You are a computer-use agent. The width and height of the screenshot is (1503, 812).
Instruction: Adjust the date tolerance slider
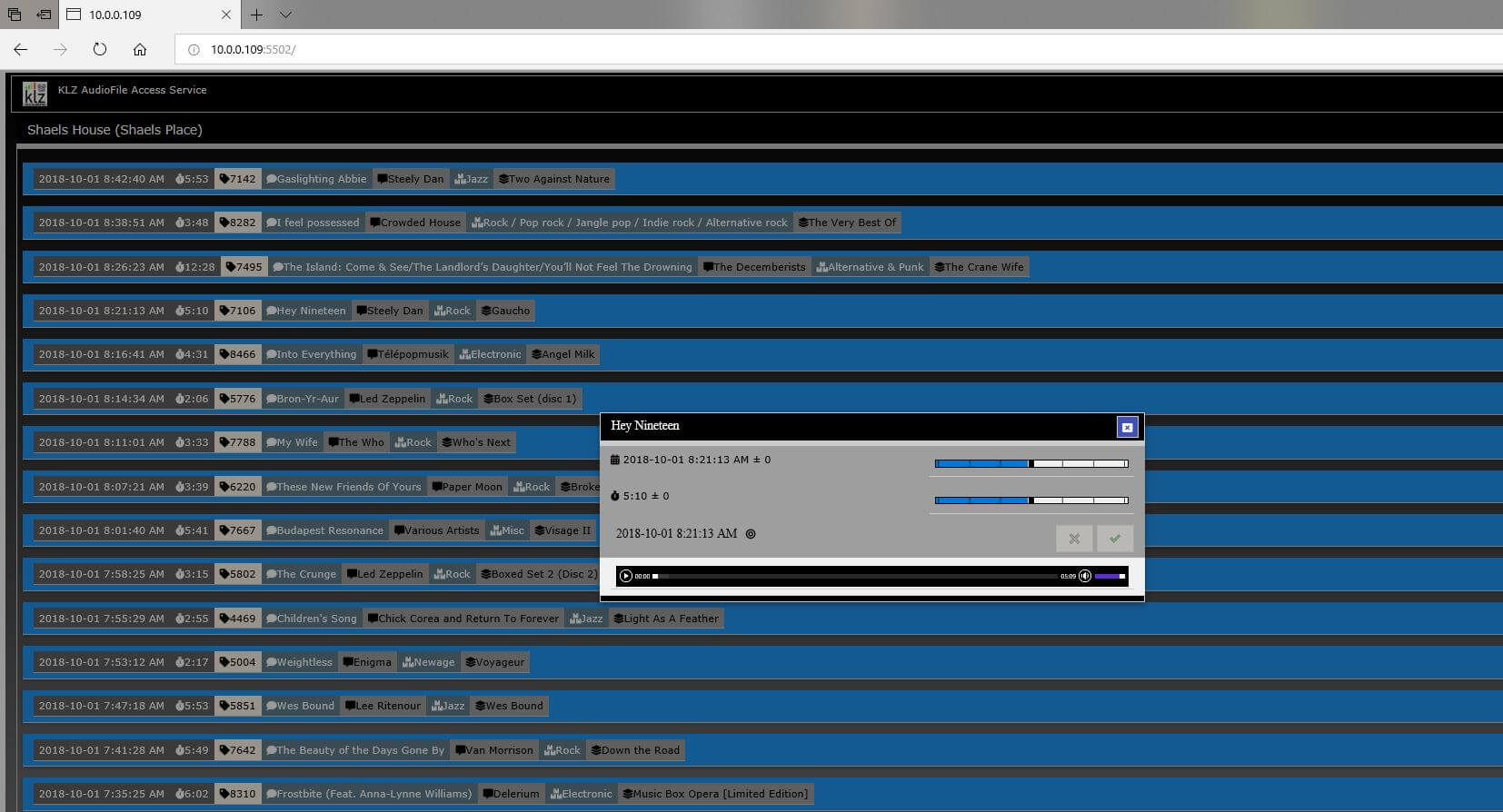[x=1030, y=464]
